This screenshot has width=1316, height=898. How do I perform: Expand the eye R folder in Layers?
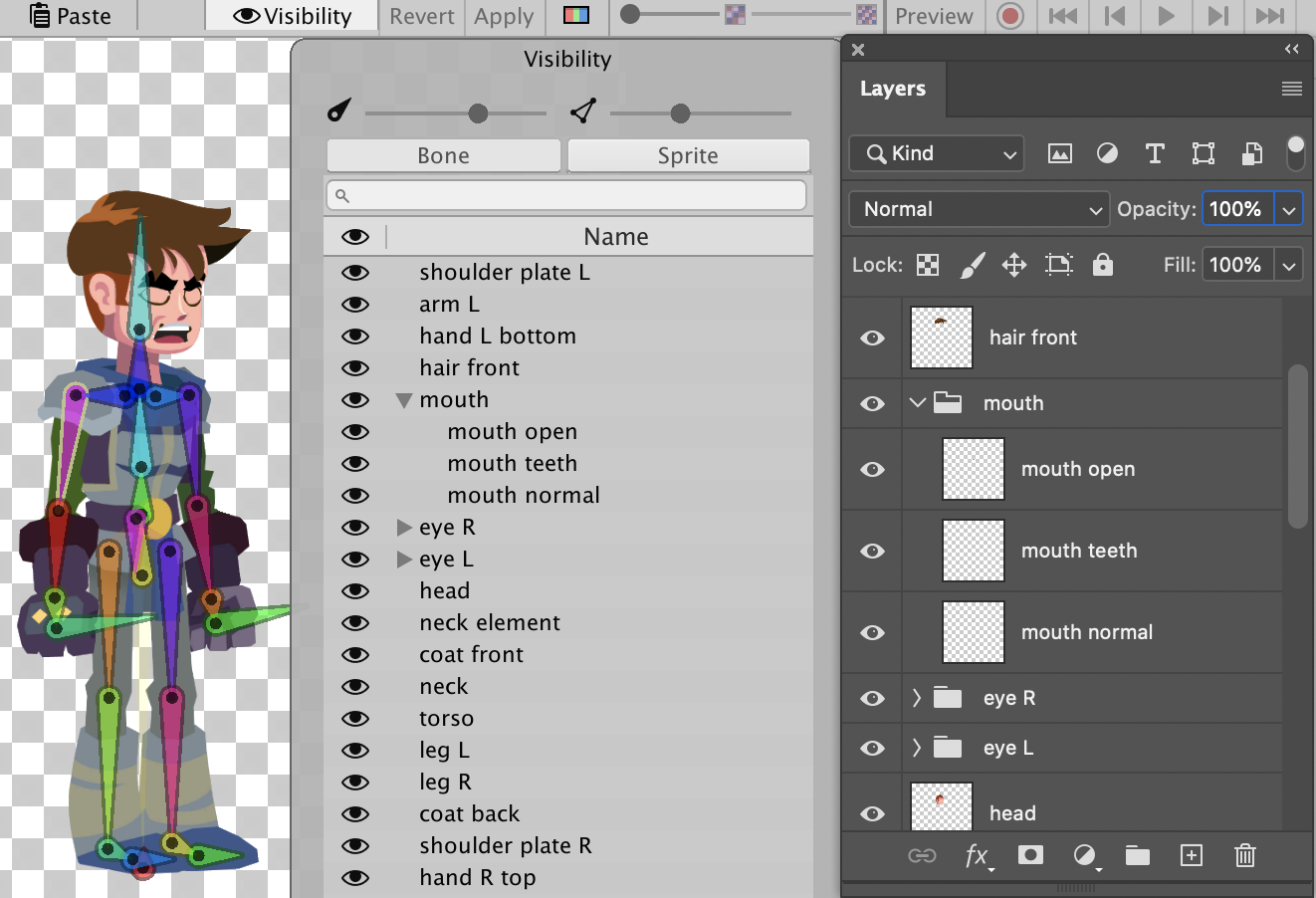(x=917, y=698)
